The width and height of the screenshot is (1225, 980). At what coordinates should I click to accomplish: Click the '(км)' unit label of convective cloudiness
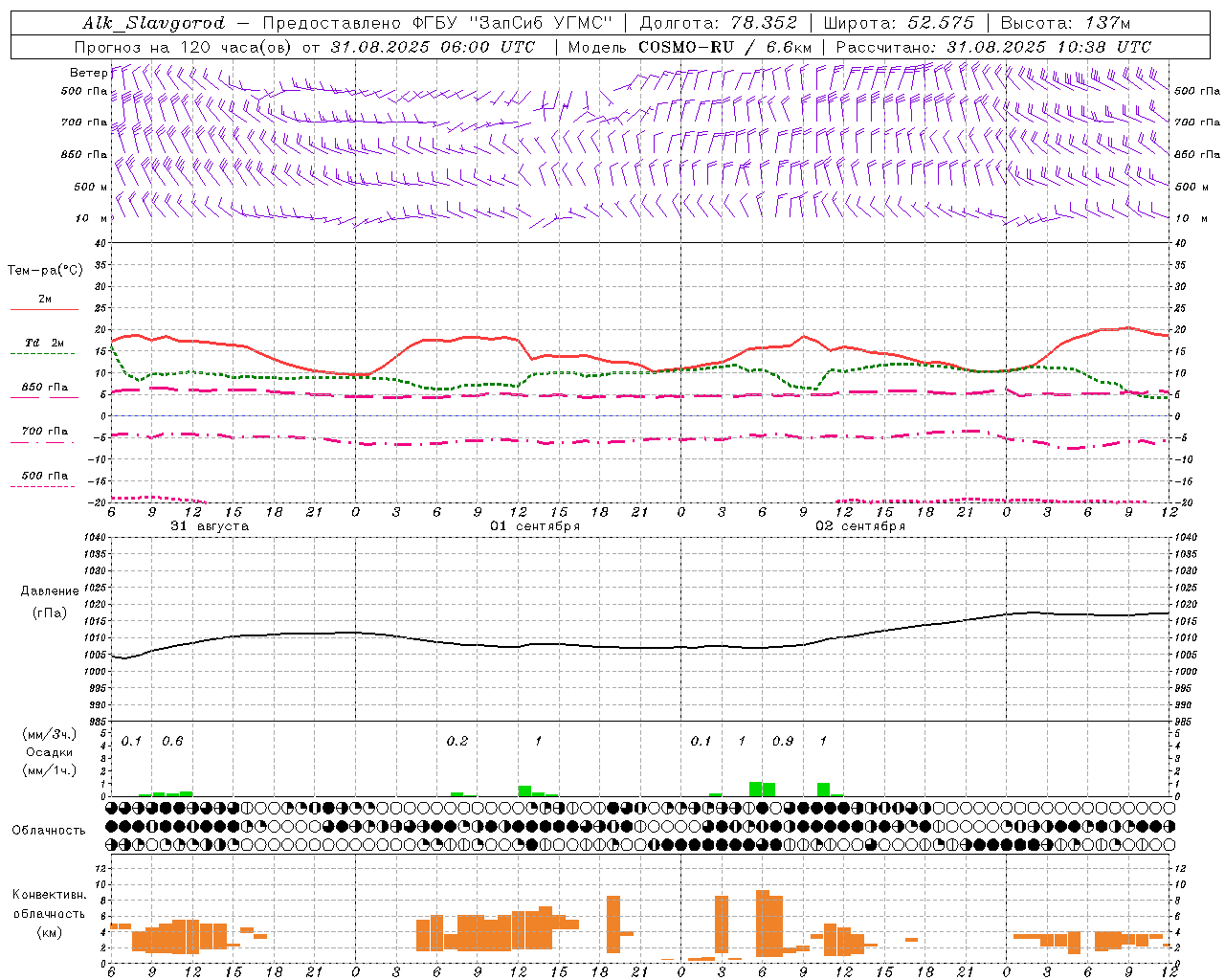(50, 932)
